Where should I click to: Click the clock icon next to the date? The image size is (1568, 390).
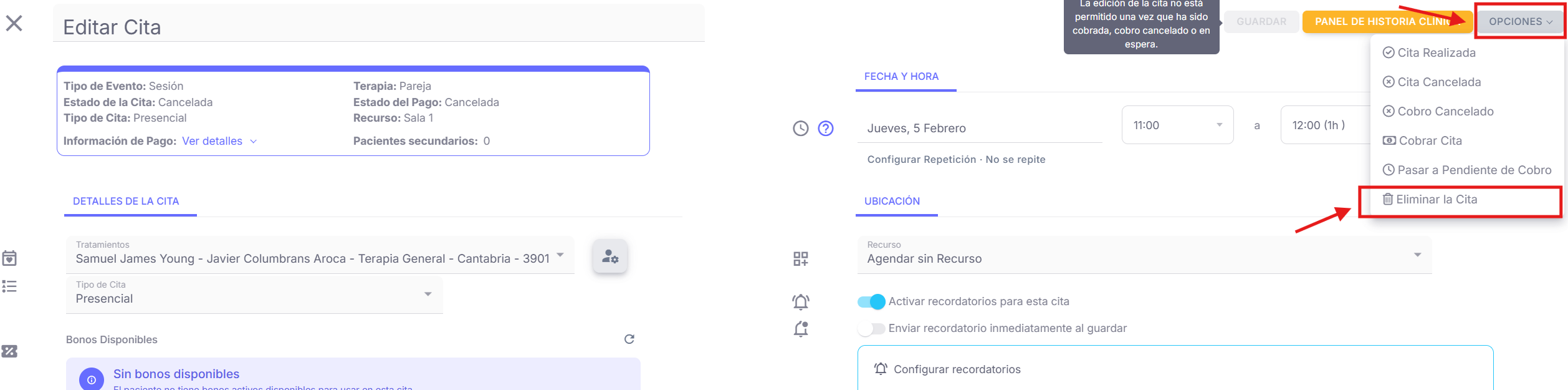pyautogui.click(x=800, y=129)
